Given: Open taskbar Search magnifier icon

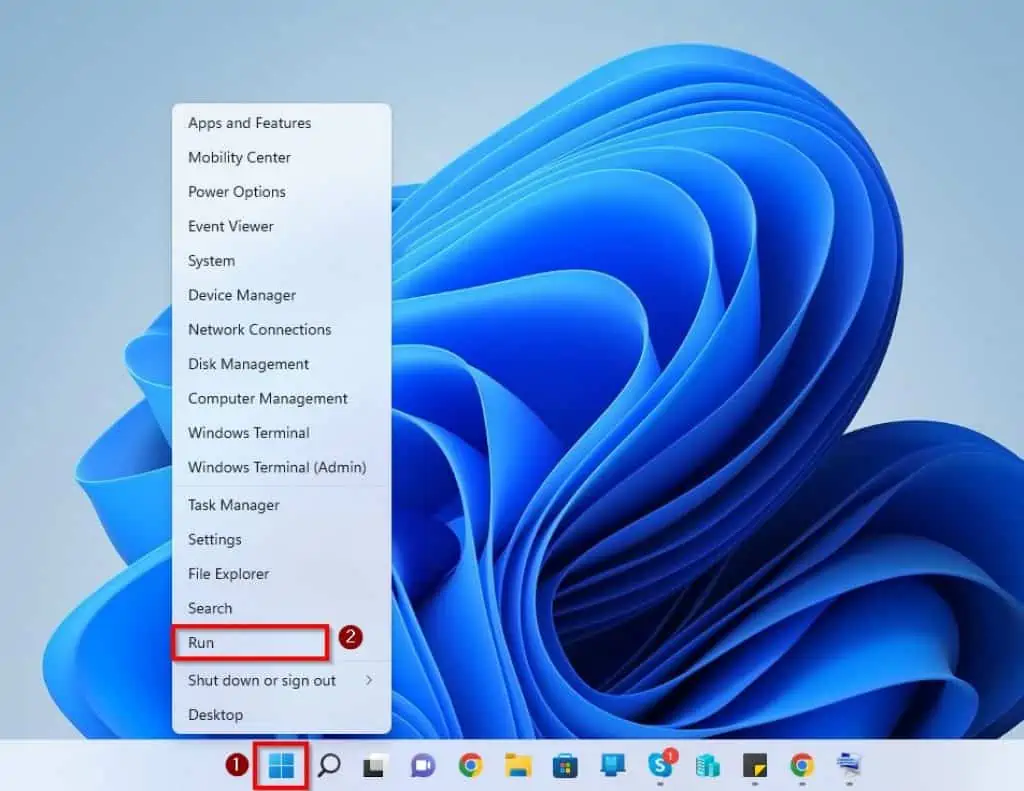Looking at the screenshot, I should point(329,766).
